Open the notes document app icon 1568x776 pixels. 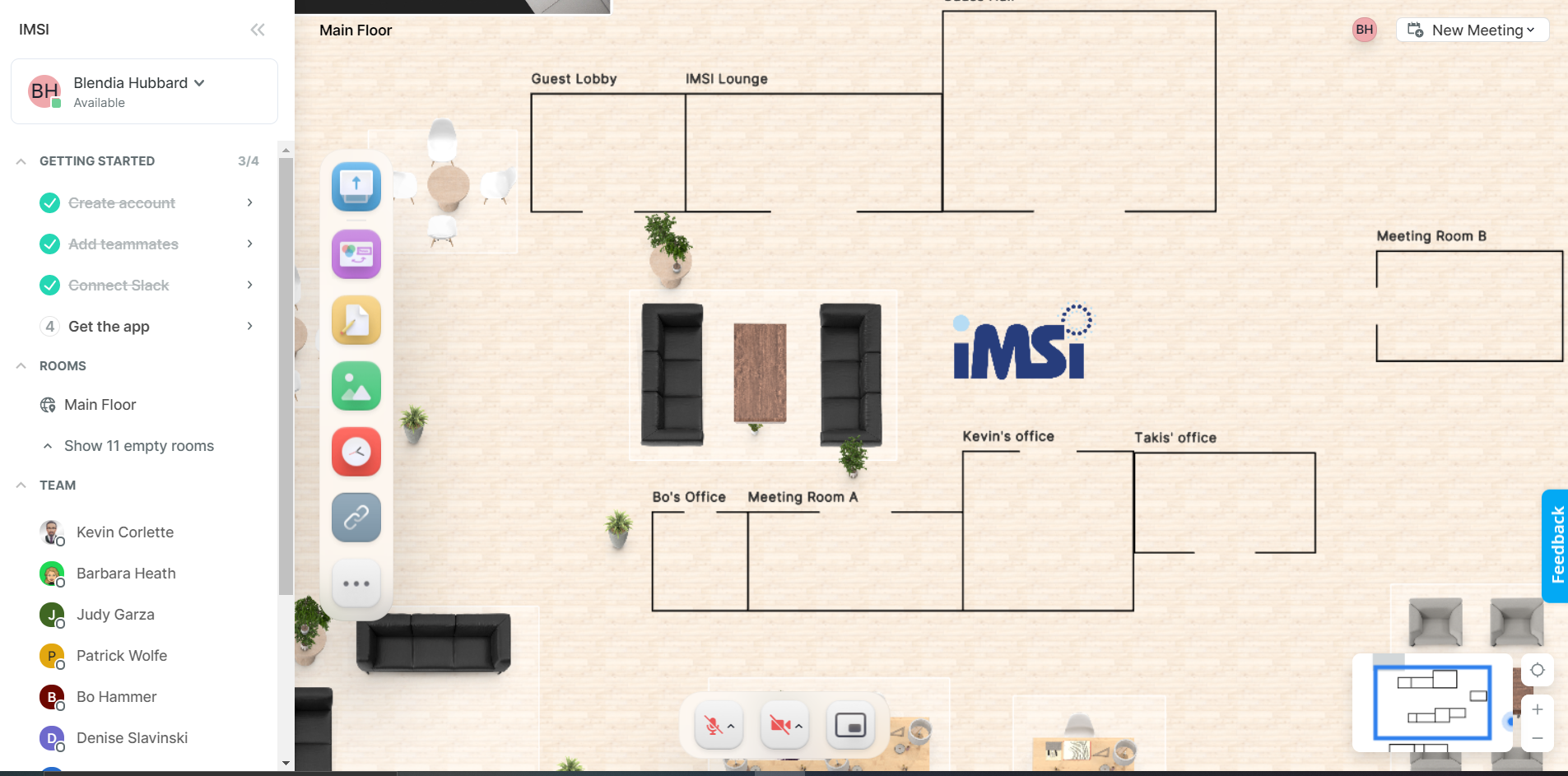pyautogui.click(x=356, y=319)
